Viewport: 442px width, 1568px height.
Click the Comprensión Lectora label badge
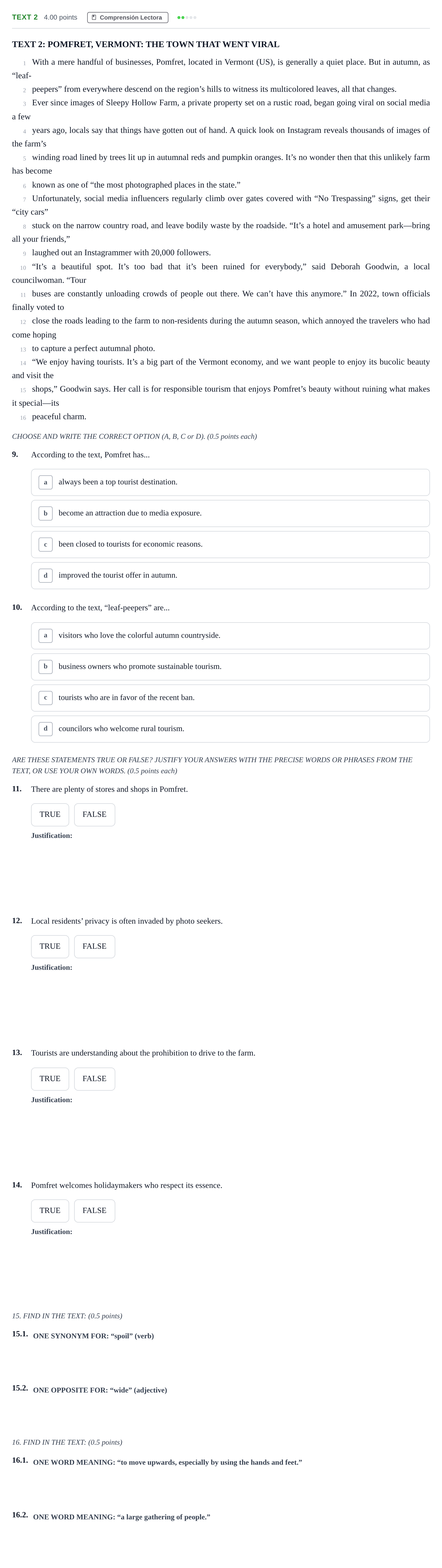pos(128,18)
